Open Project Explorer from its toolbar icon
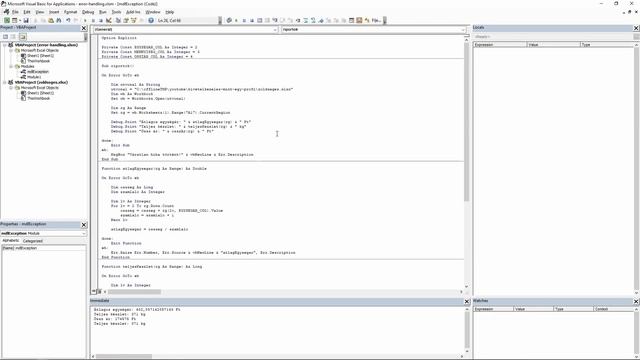Screen dimensions: 640x360 [118, 20]
